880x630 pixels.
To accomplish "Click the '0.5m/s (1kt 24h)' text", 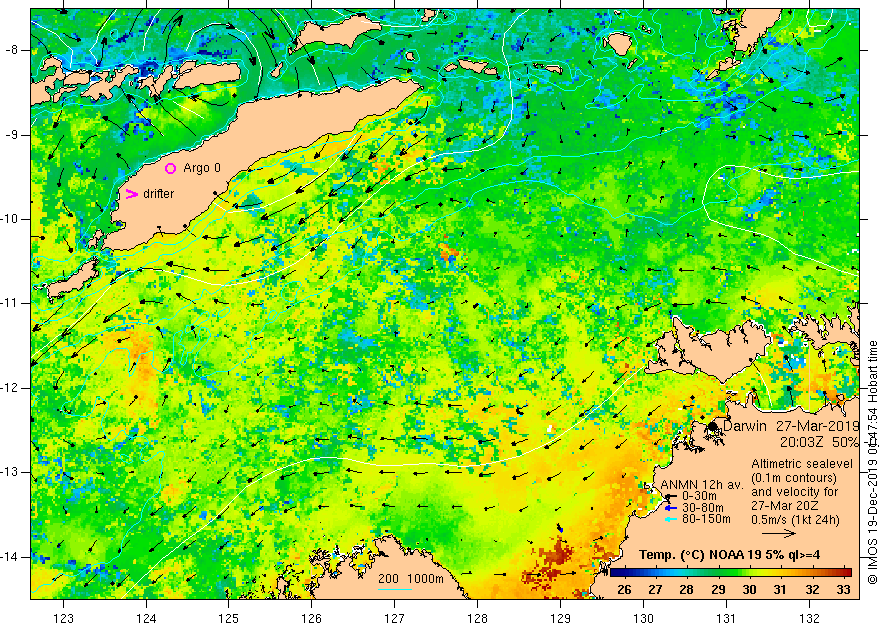I will click(795, 520).
